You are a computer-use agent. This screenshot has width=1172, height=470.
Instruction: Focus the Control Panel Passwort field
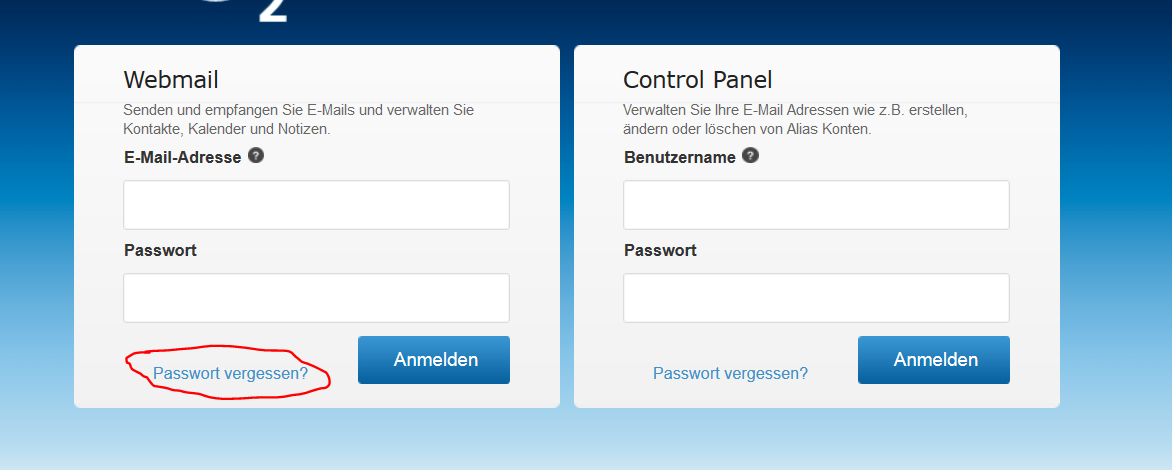pyautogui.click(x=816, y=297)
